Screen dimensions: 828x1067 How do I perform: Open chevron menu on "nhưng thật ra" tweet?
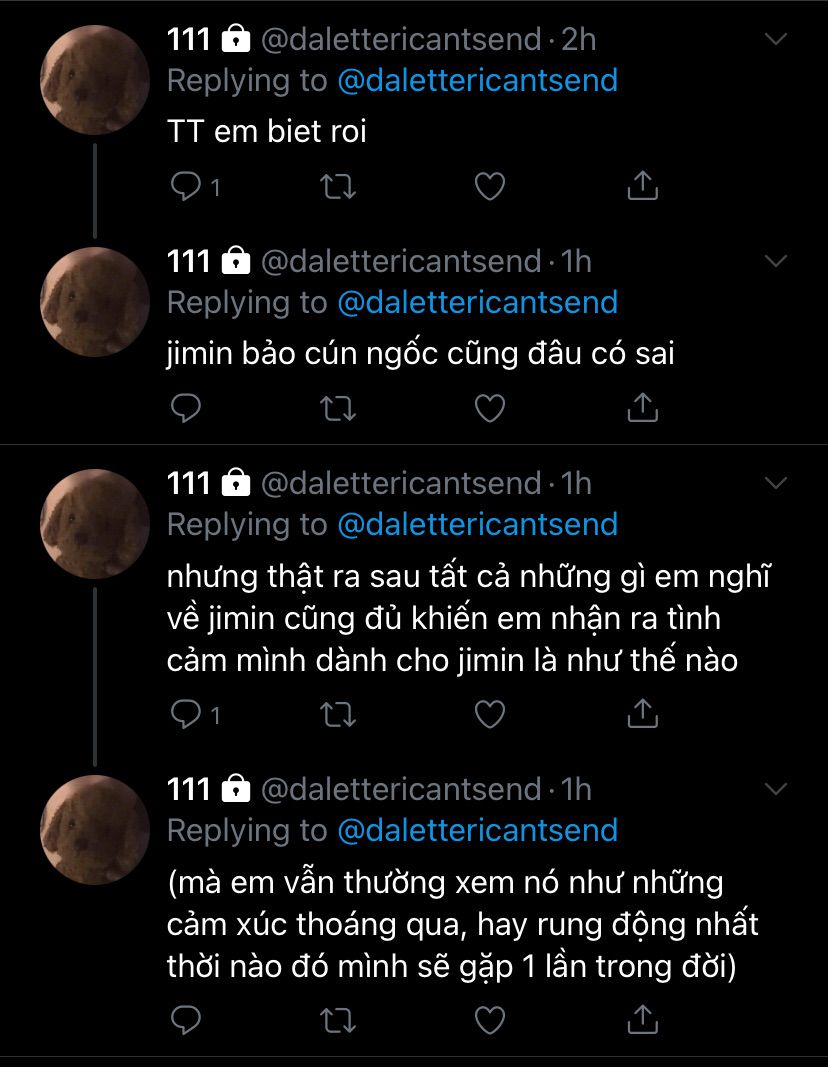(776, 483)
